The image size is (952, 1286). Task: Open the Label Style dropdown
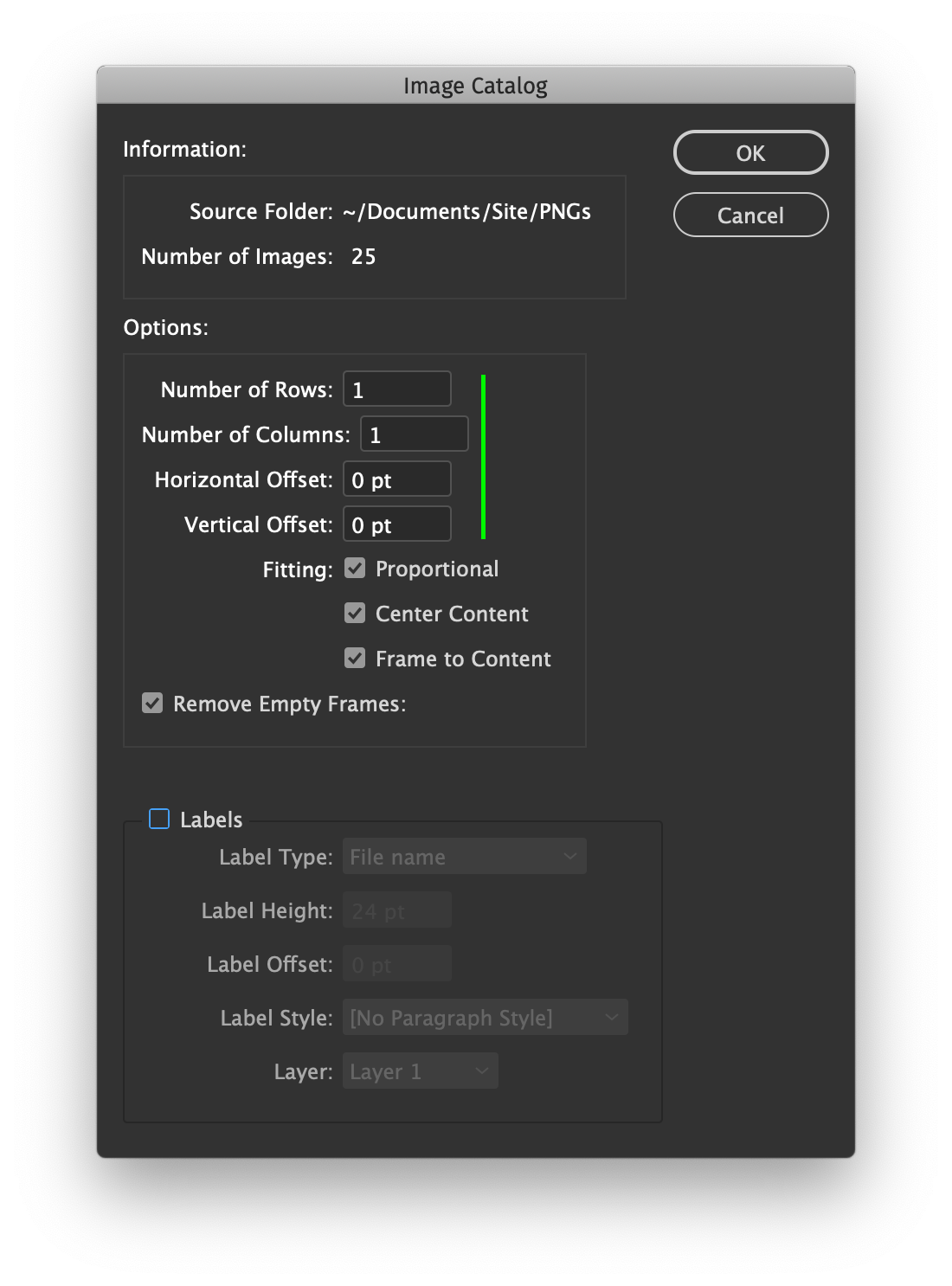(x=485, y=1017)
